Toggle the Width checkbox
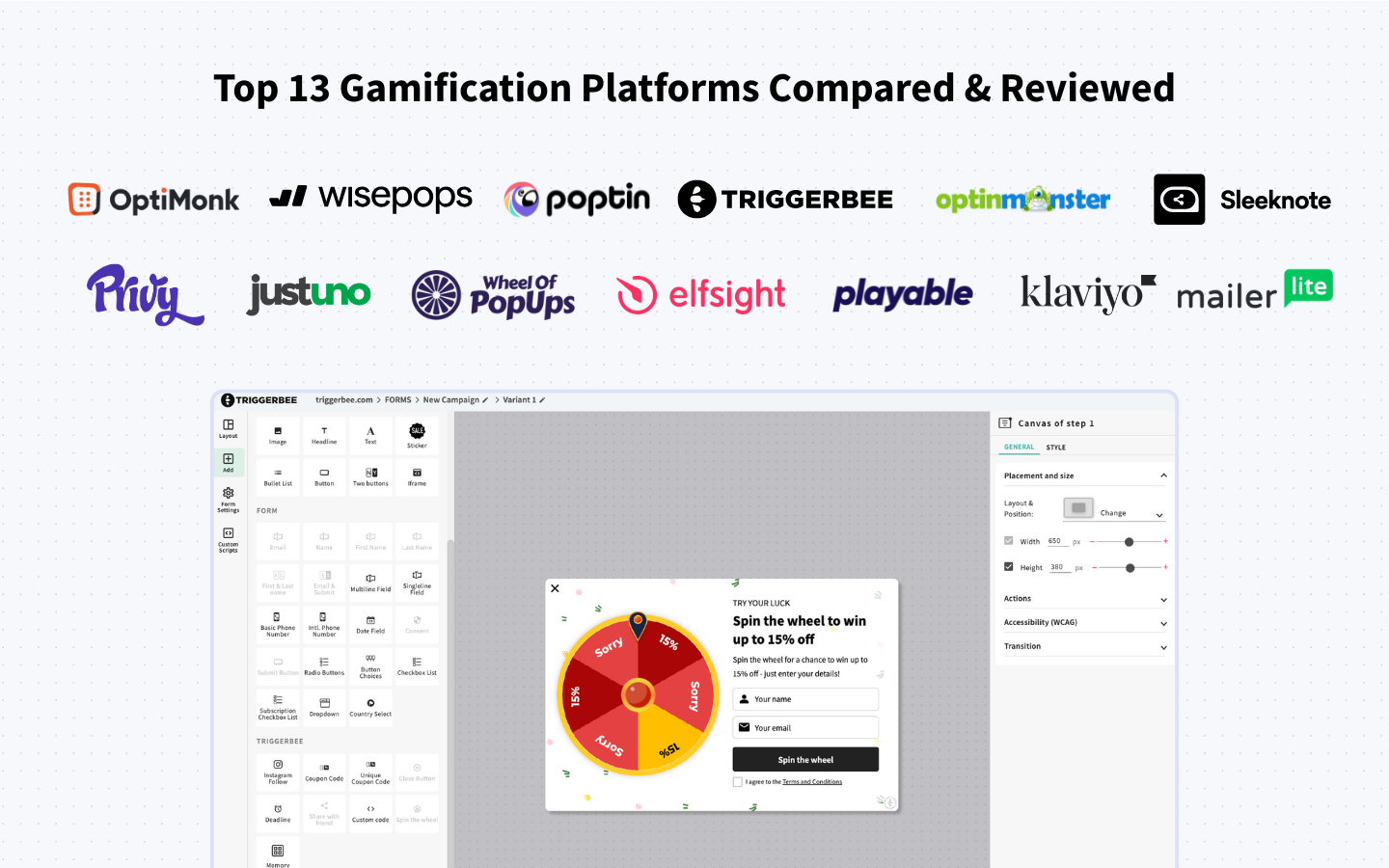The height and width of the screenshot is (868, 1389). 1009,541
